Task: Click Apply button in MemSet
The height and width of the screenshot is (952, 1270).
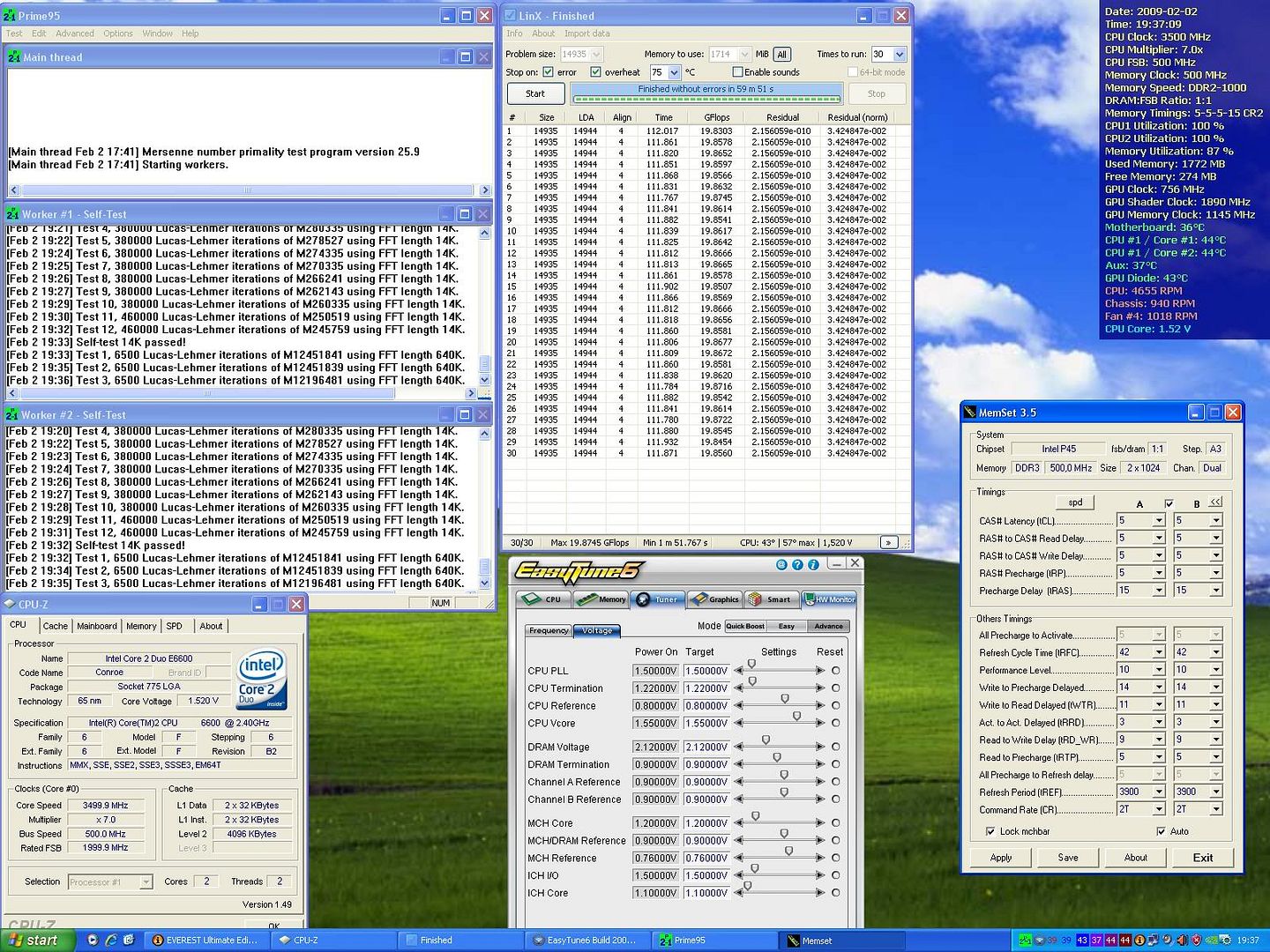Action: pyautogui.click(x=1001, y=858)
